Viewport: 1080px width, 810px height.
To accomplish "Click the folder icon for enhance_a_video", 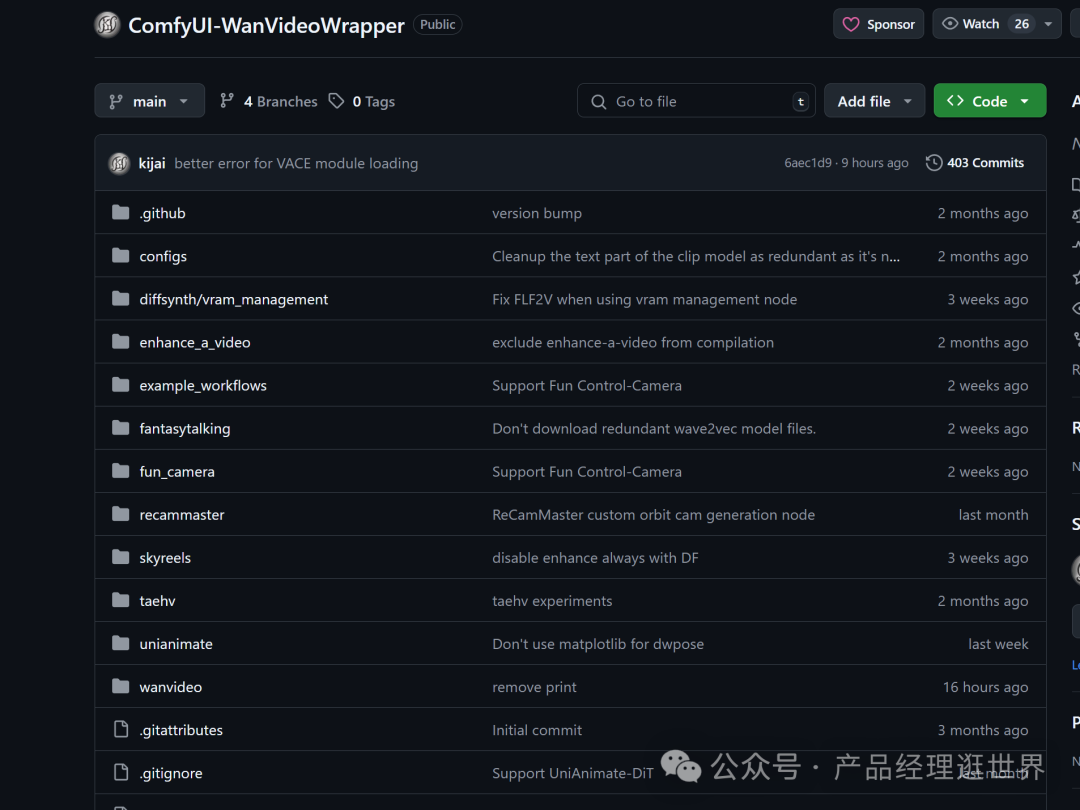I will pyautogui.click(x=121, y=342).
